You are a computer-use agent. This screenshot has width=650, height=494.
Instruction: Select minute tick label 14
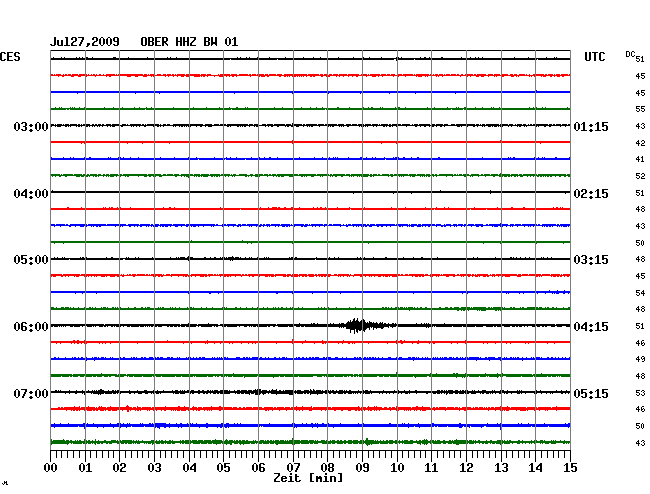(535, 468)
